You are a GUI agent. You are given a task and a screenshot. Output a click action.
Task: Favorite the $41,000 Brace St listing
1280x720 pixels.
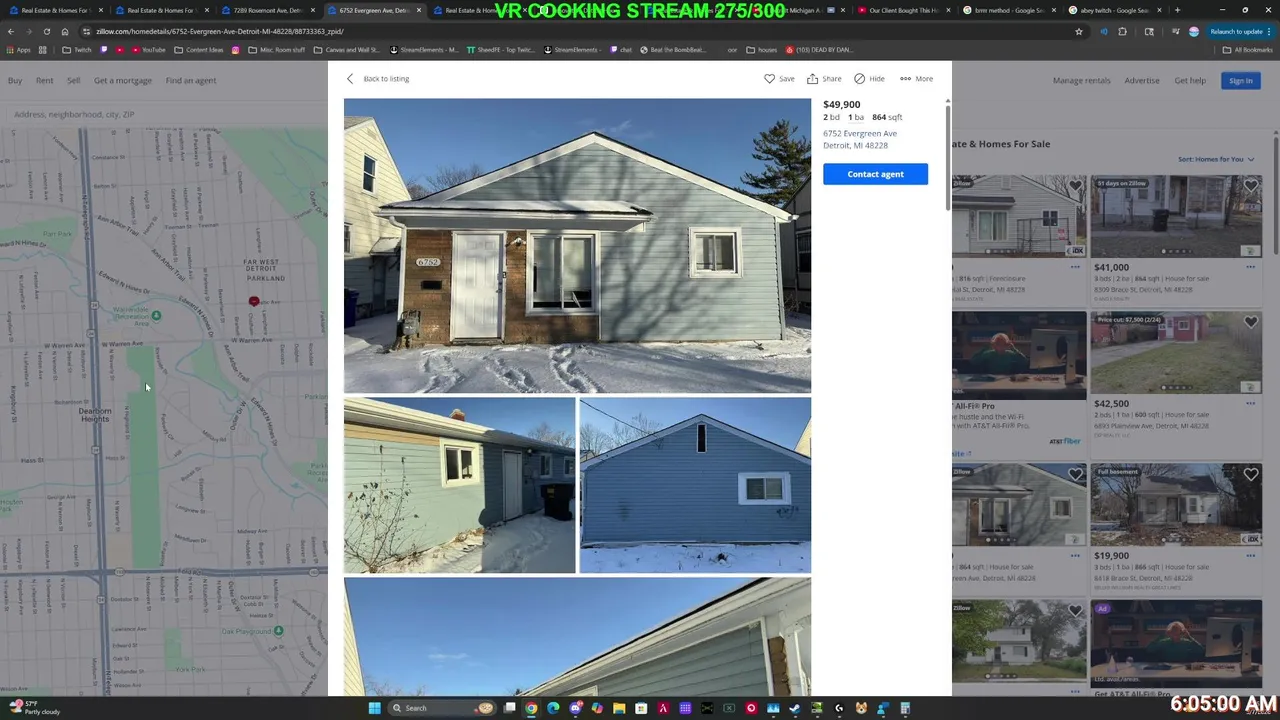coord(1251,186)
